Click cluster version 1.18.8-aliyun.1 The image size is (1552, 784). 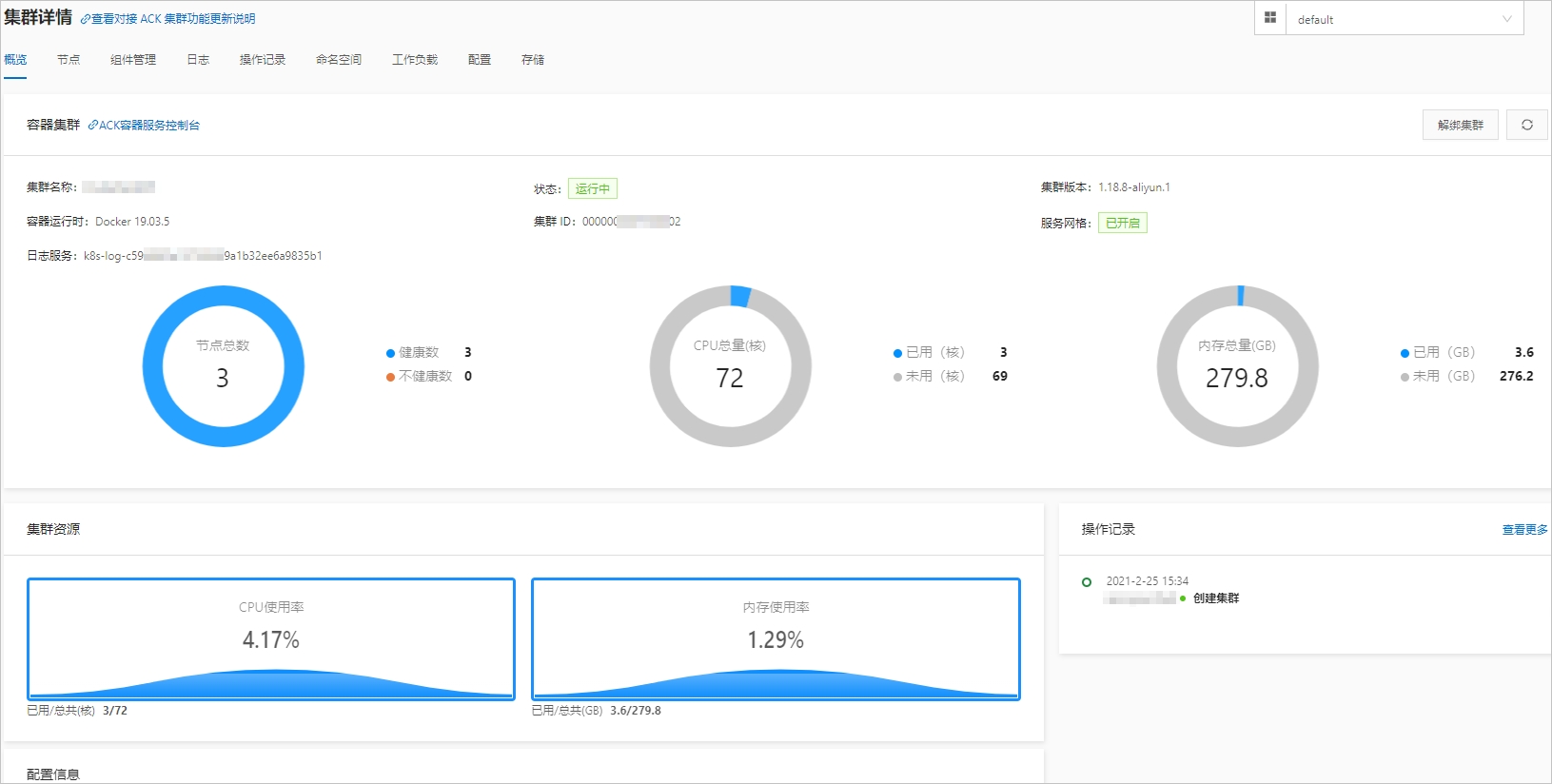1134,187
